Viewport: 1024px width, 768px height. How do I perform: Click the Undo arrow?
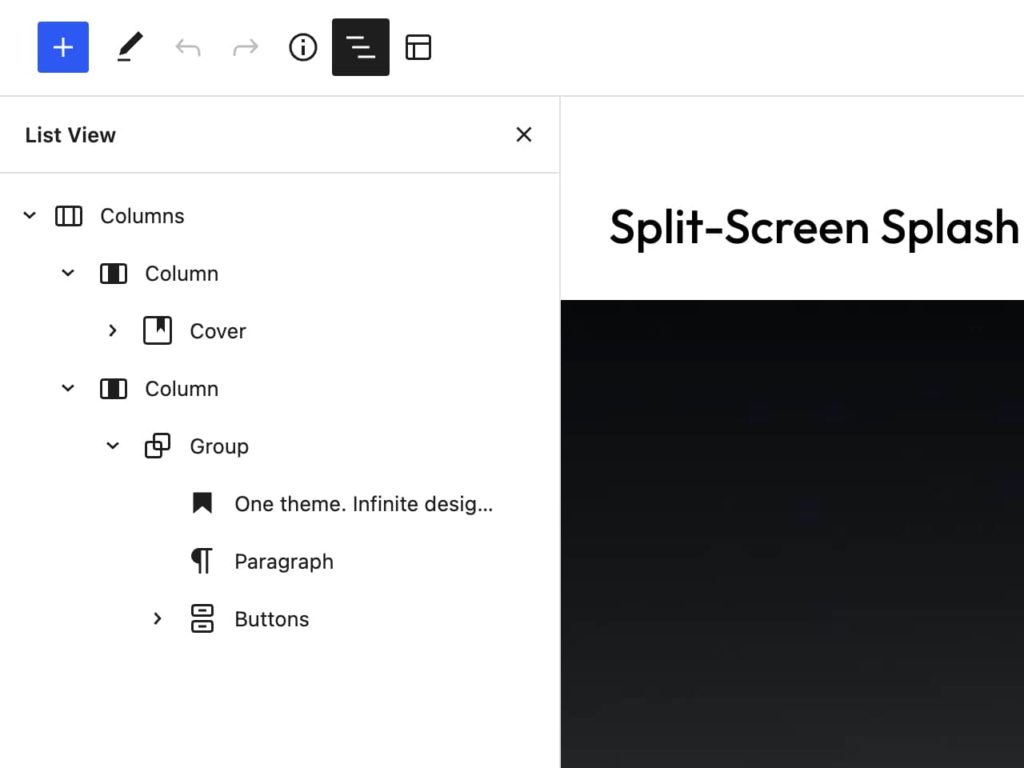tap(188, 46)
